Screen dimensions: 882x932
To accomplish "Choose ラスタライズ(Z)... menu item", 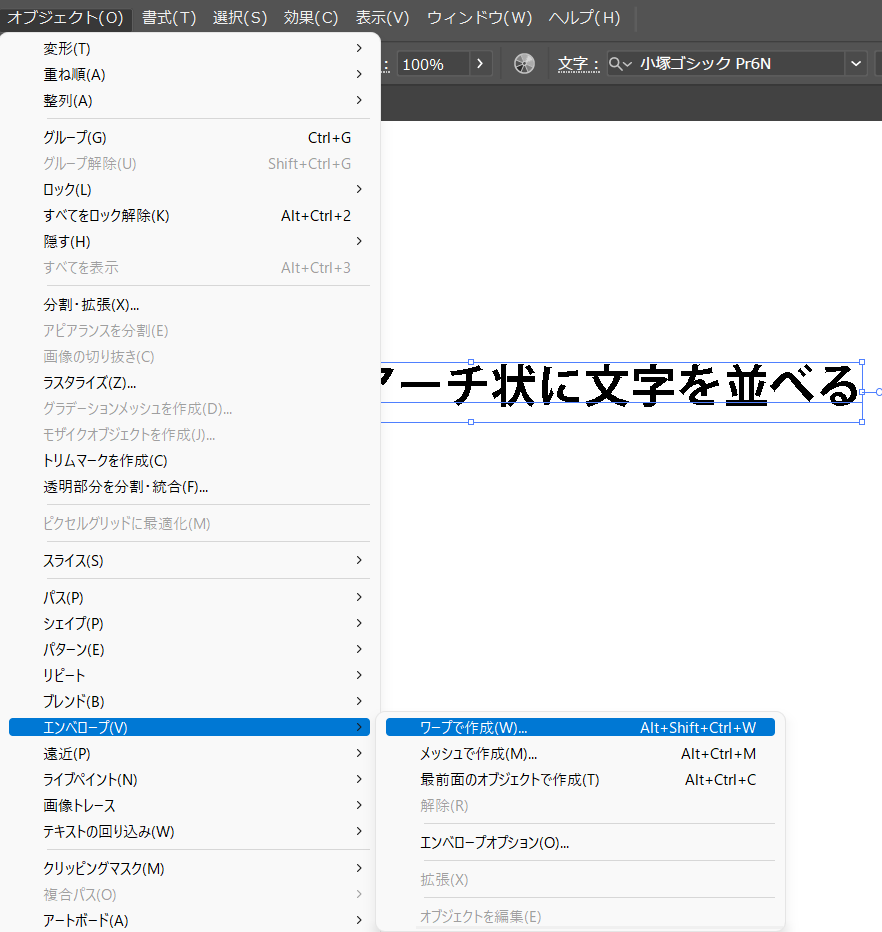I will [190, 383].
